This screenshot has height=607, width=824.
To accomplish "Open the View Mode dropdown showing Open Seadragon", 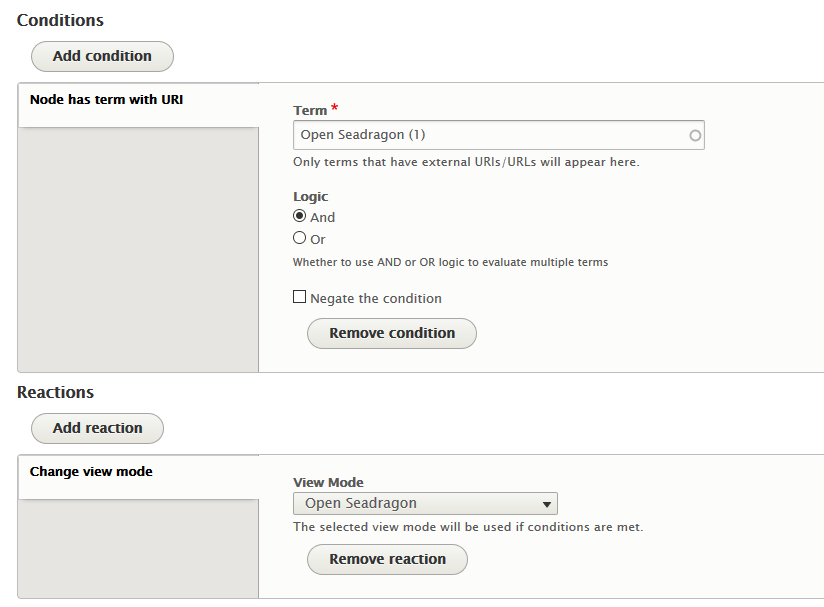I will pyautogui.click(x=425, y=503).
